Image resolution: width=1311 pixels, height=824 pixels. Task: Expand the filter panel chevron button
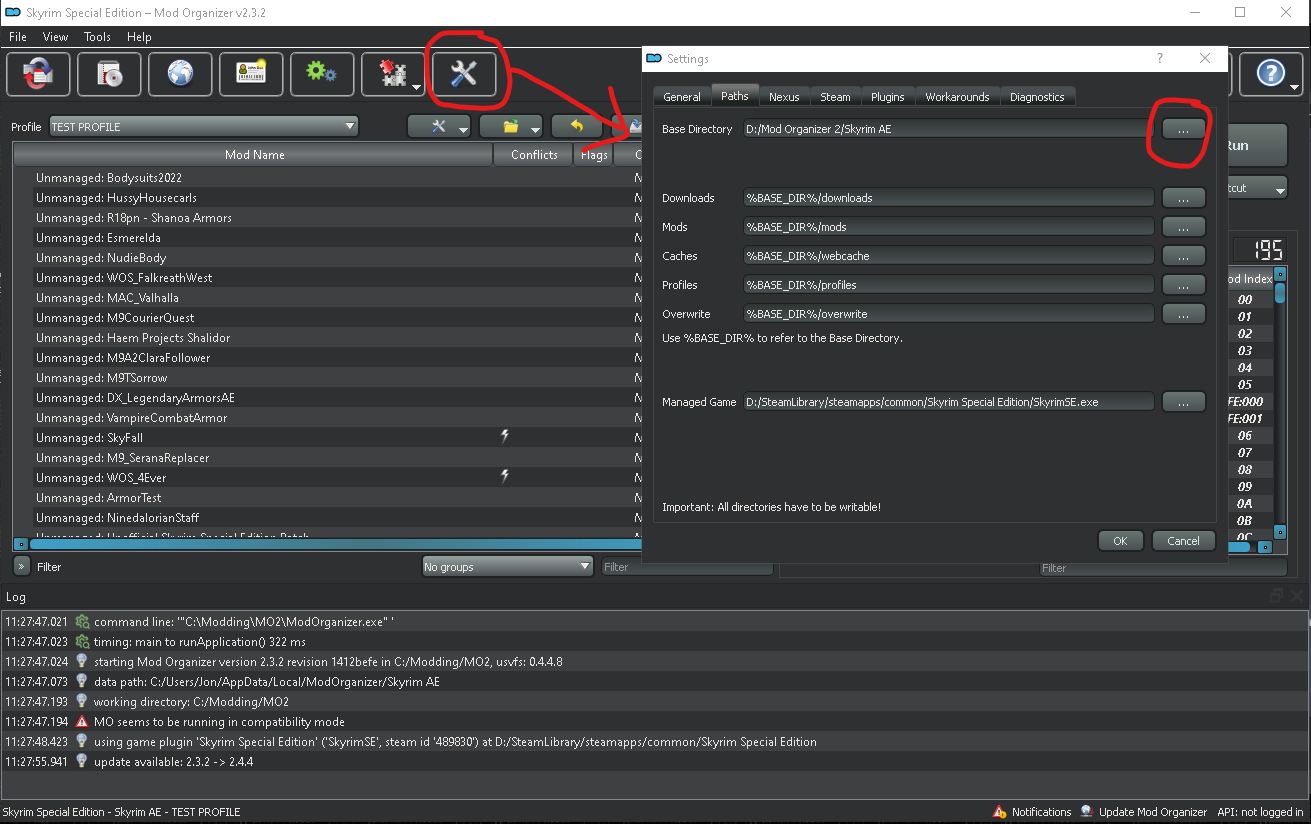(x=21, y=566)
